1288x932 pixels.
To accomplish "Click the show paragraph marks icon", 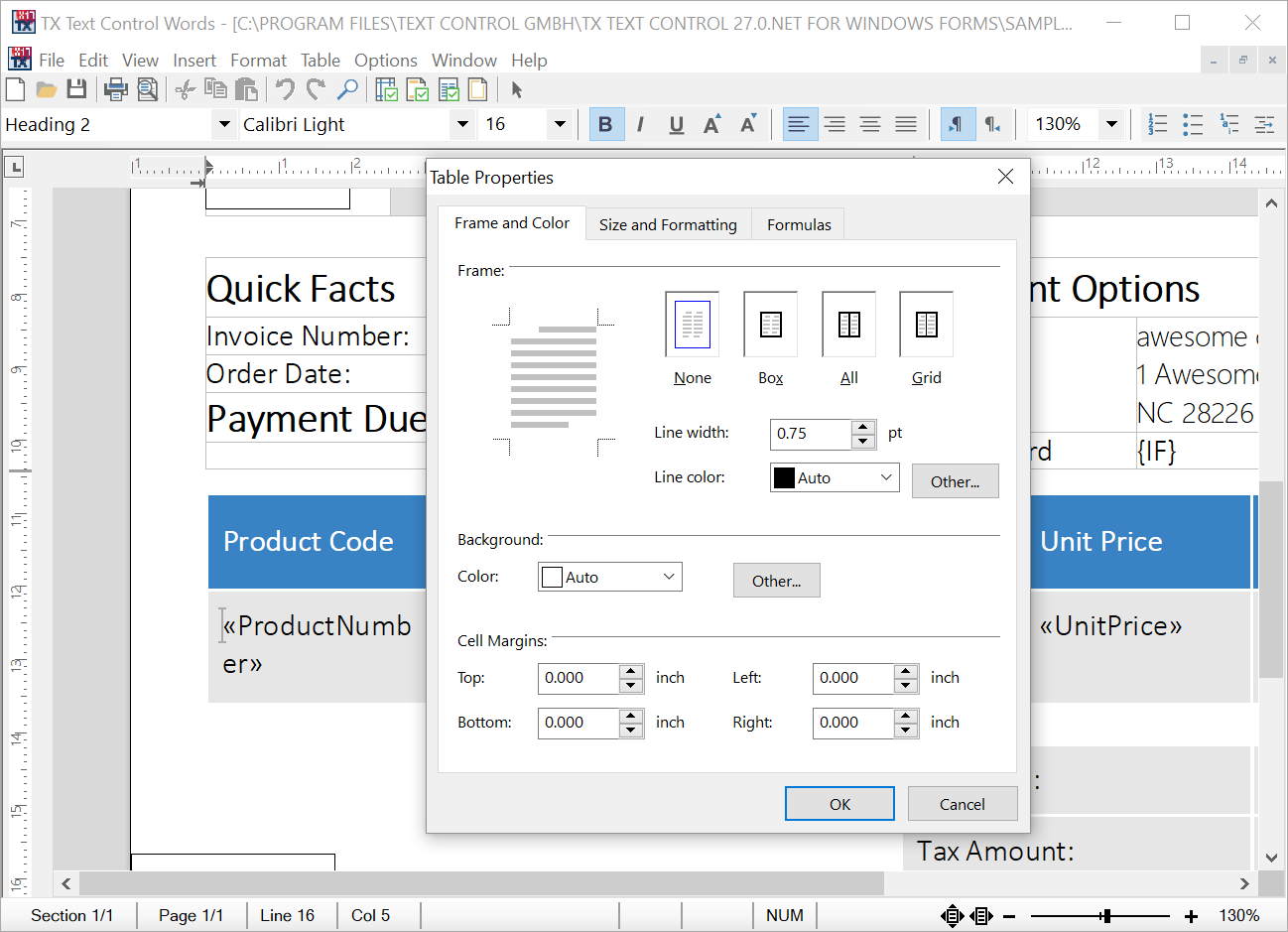I will coord(958,124).
